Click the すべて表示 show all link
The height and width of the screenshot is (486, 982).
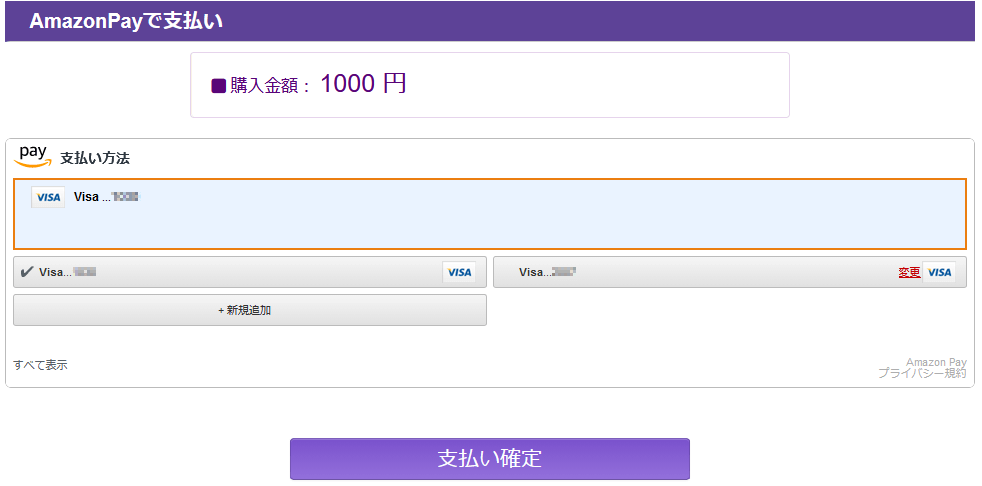click(40, 365)
